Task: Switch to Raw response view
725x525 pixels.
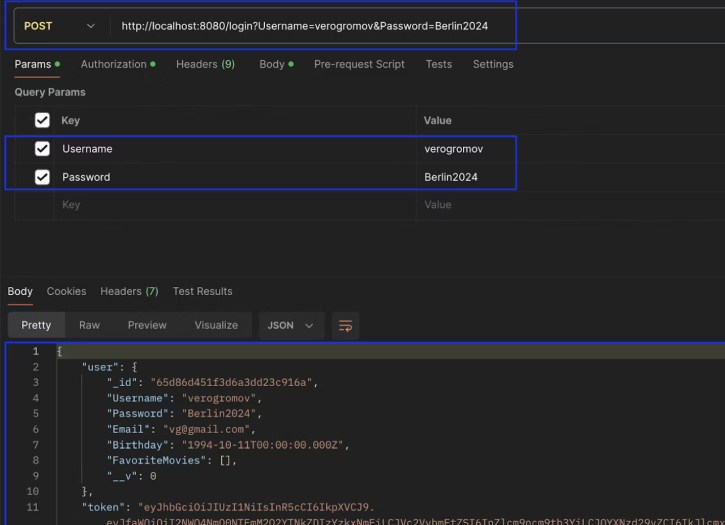Action: point(89,325)
